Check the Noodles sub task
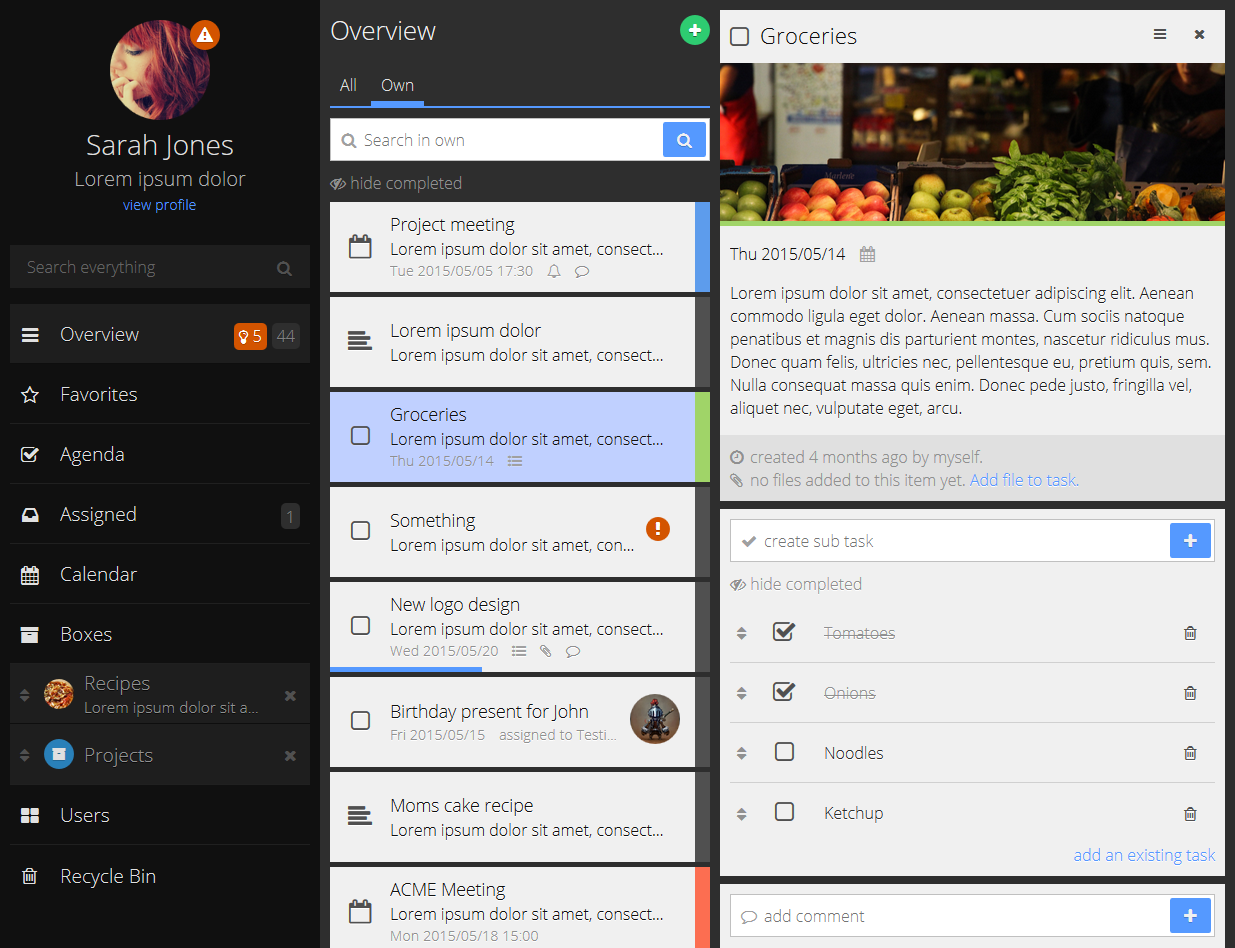Viewport: 1235px width, 948px height. point(784,751)
